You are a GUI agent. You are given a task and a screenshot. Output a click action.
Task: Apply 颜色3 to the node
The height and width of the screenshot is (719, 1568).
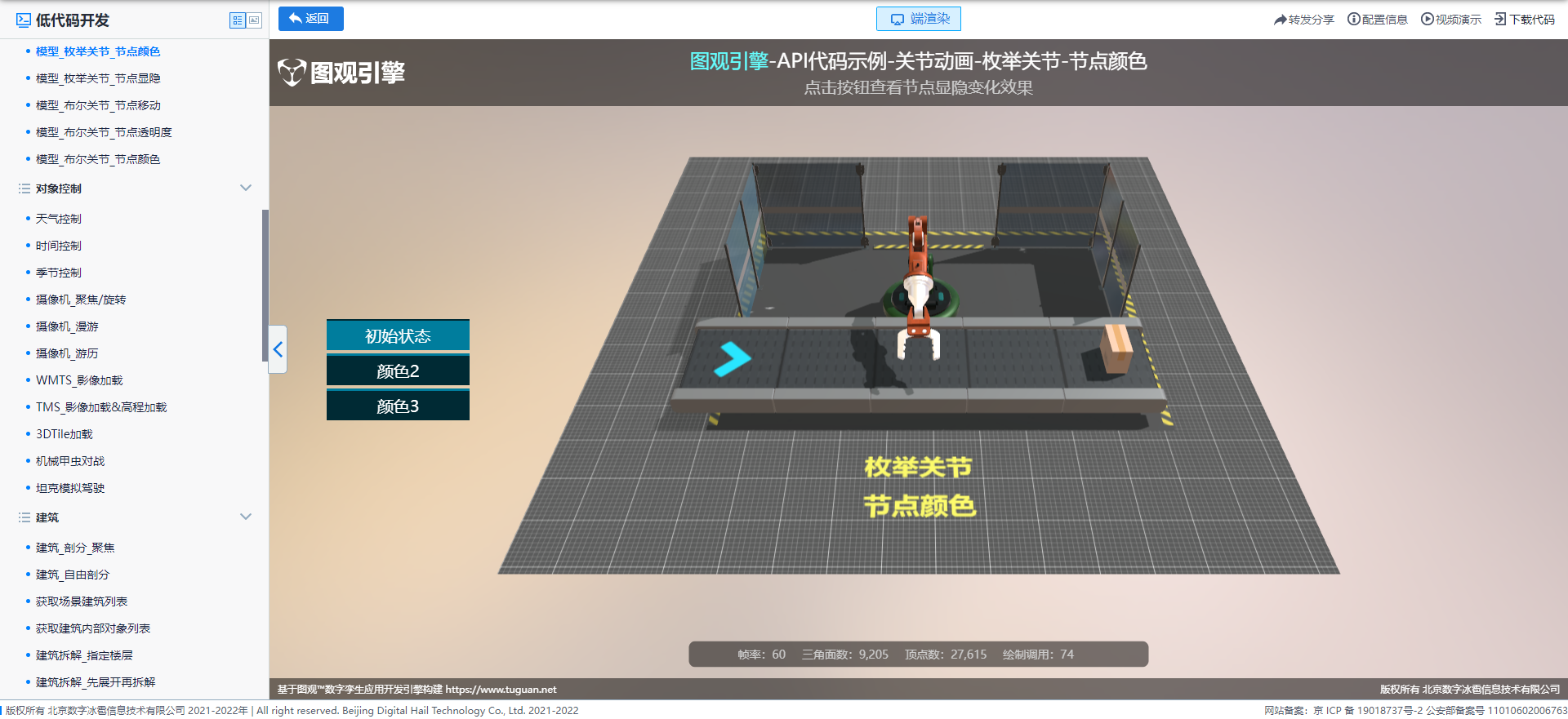tap(398, 406)
